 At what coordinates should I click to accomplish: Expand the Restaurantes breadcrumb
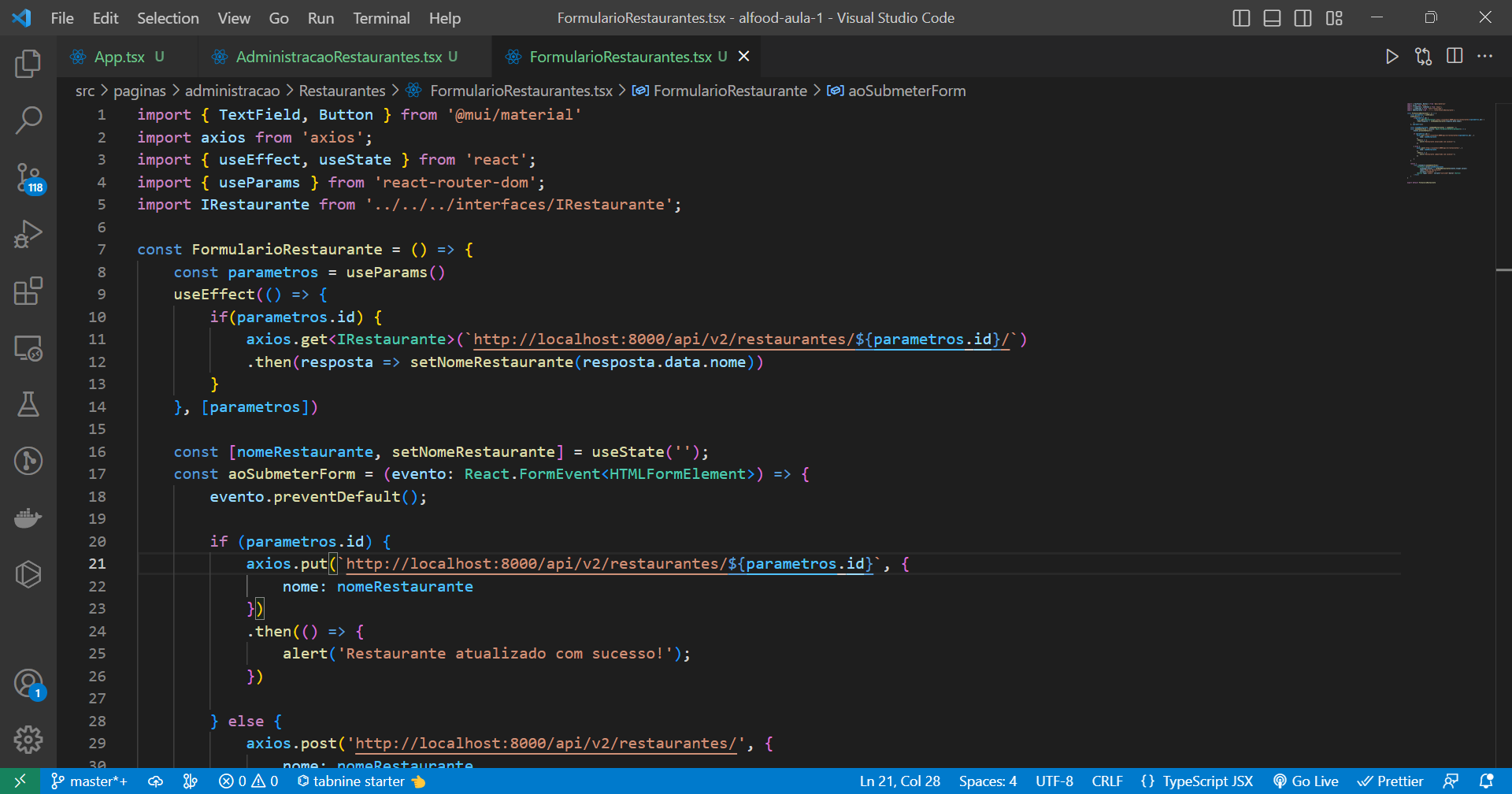tap(342, 91)
